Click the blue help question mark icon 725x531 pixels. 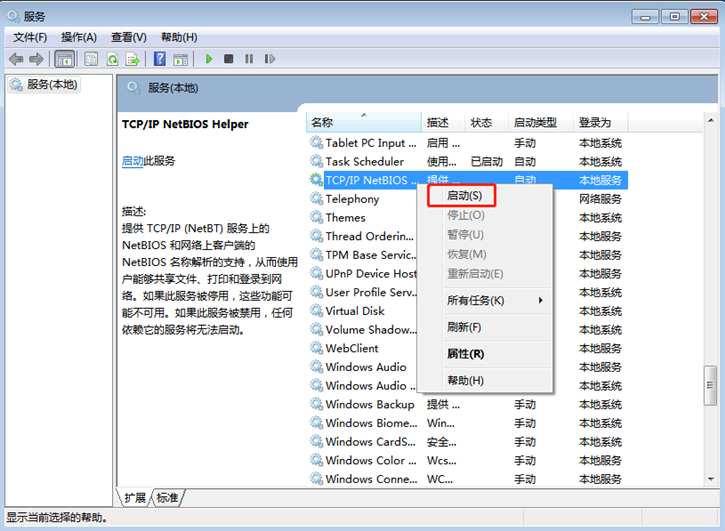pyautogui.click(x=159, y=59)
